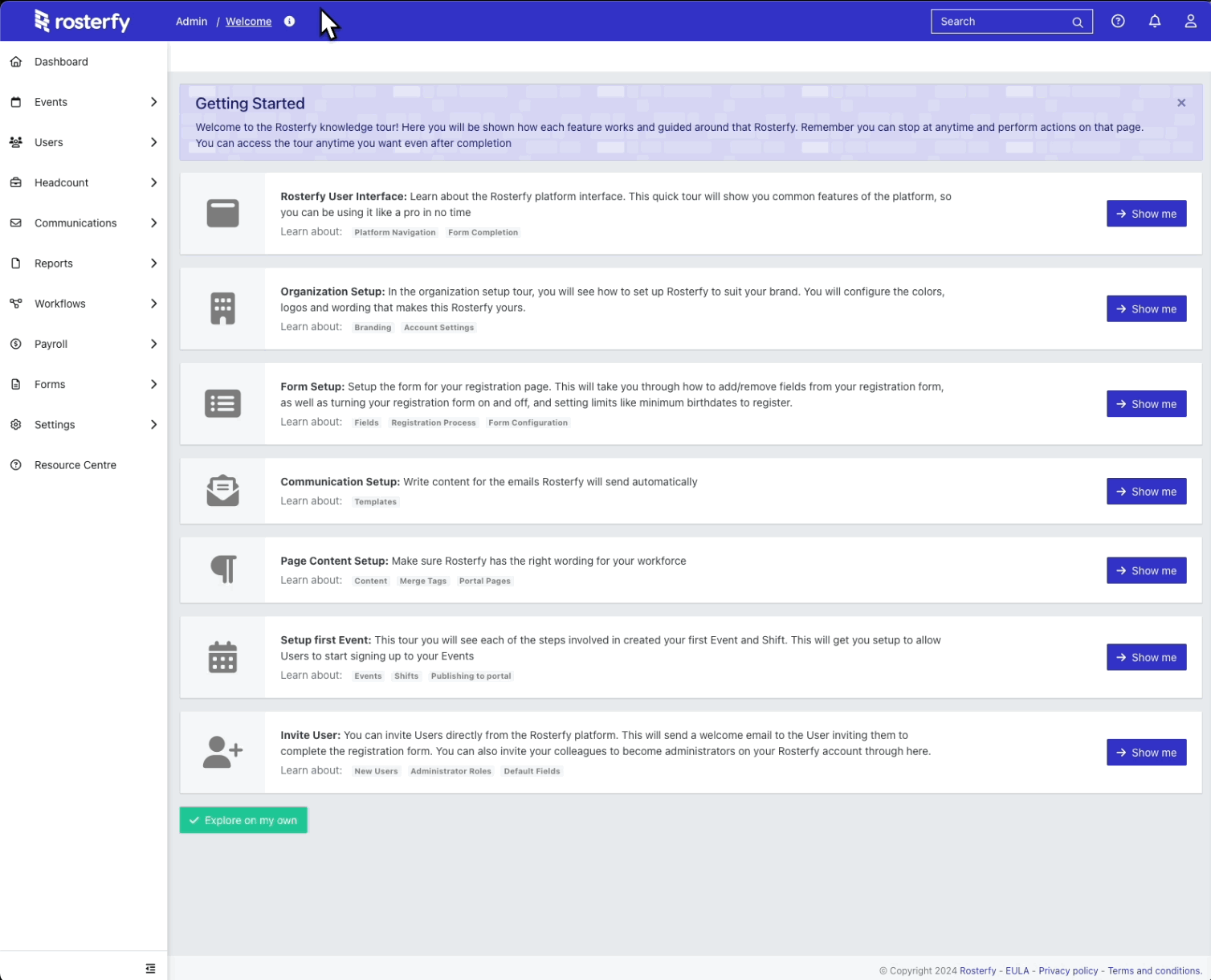Close the Getting Started banner
Viewport: 1211px width, 980px height.
tap(1181, 103)
